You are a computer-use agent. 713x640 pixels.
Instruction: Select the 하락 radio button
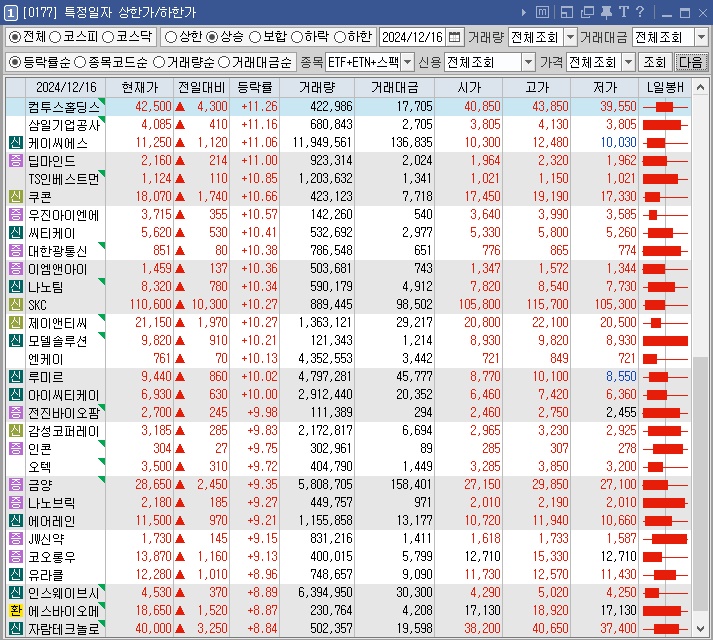296,37
